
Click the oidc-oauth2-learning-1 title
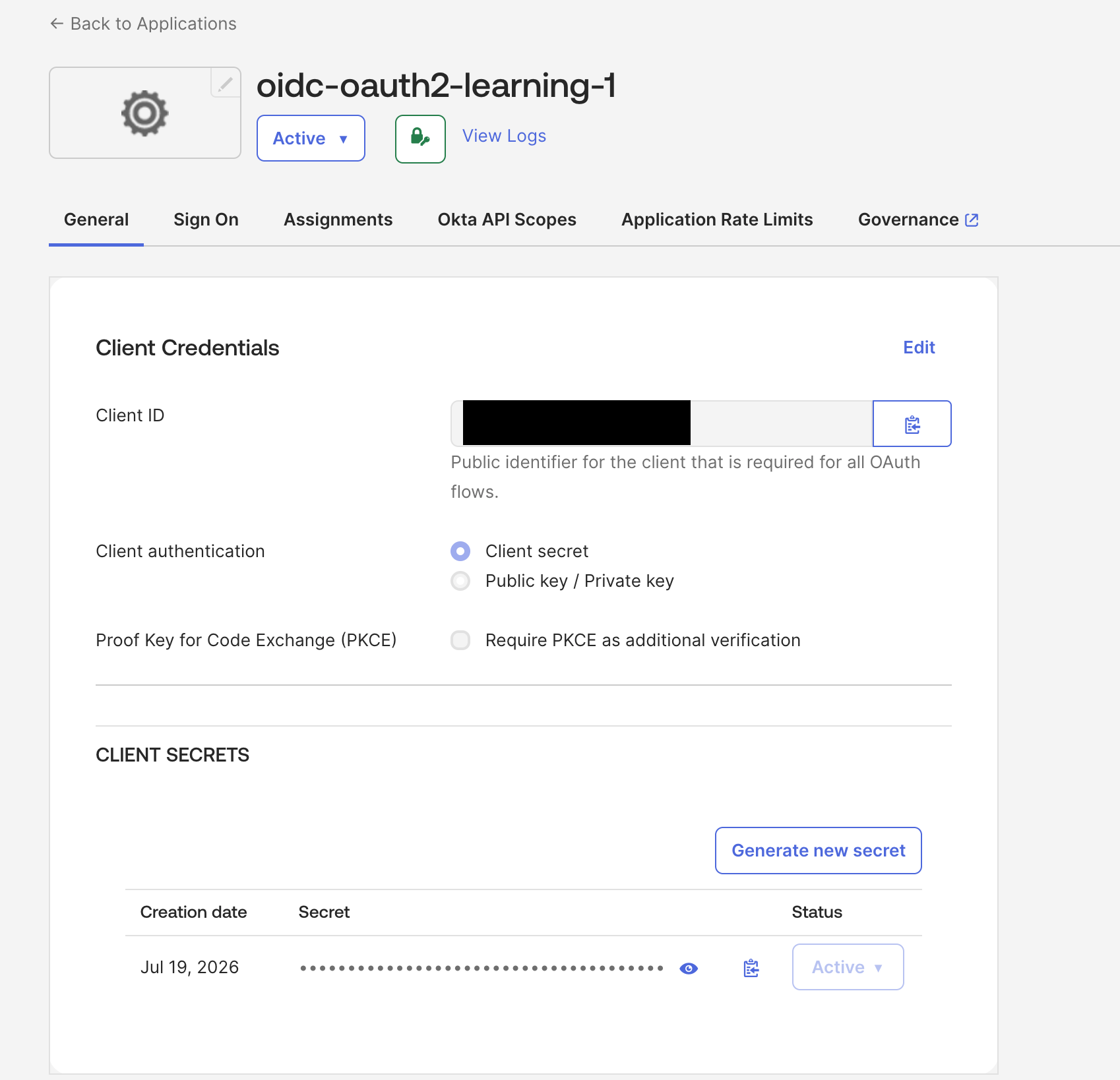[x=436, y=85]
